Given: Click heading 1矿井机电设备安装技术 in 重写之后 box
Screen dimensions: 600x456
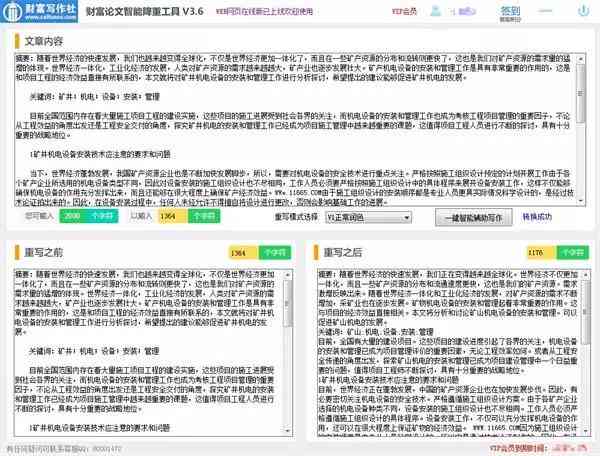Looking at the screenshot, I should pyautogui.click(x=389, y=379).
